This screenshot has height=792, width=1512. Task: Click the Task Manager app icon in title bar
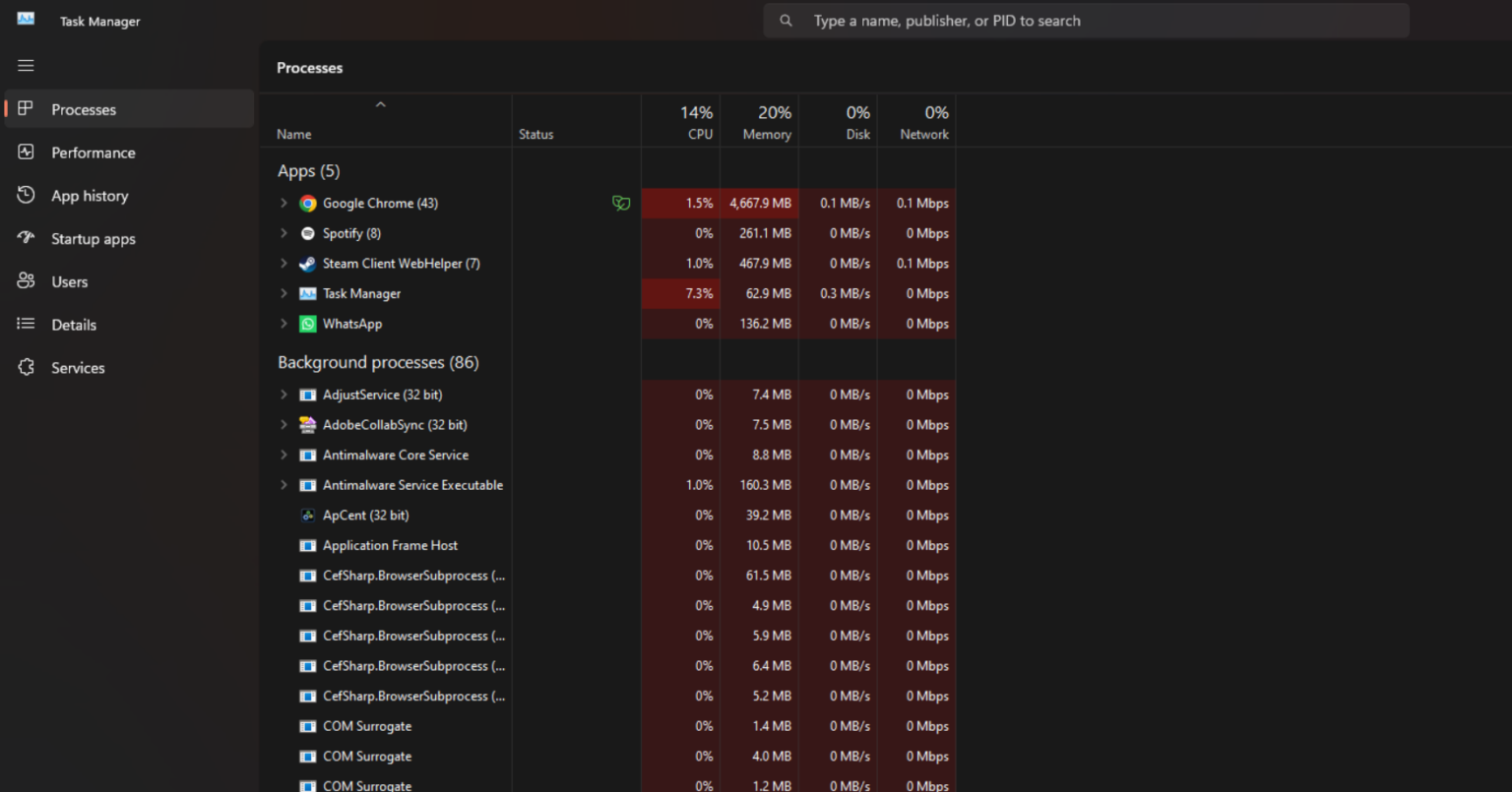[x=26, y=19]
